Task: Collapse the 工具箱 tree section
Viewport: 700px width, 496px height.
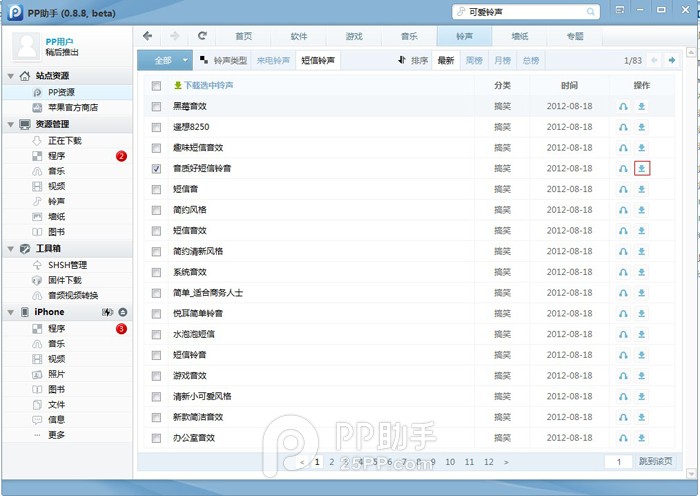Action: (10, 249)
